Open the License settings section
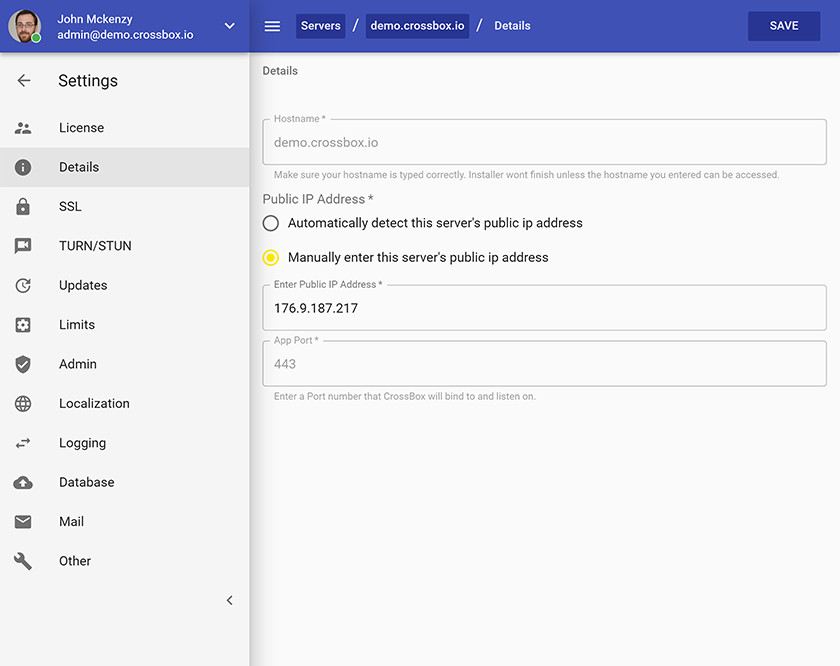This screenshot has width=840, height=666. coord(124,128)
